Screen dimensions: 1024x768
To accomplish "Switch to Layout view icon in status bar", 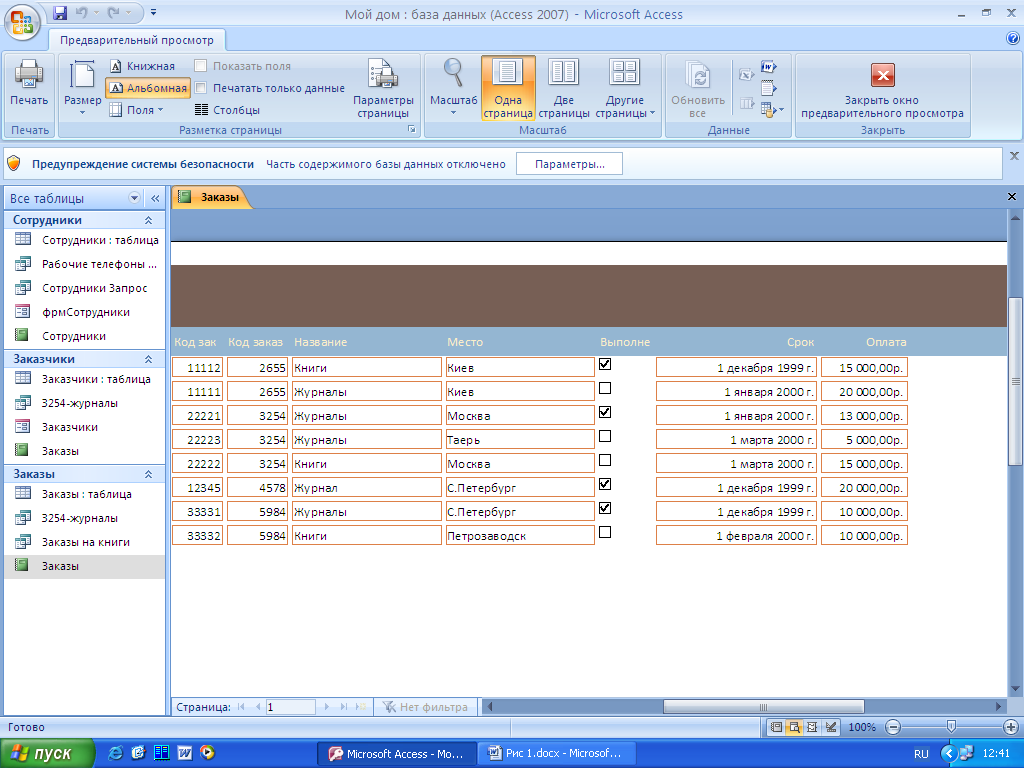I will (x=812, y=727).
